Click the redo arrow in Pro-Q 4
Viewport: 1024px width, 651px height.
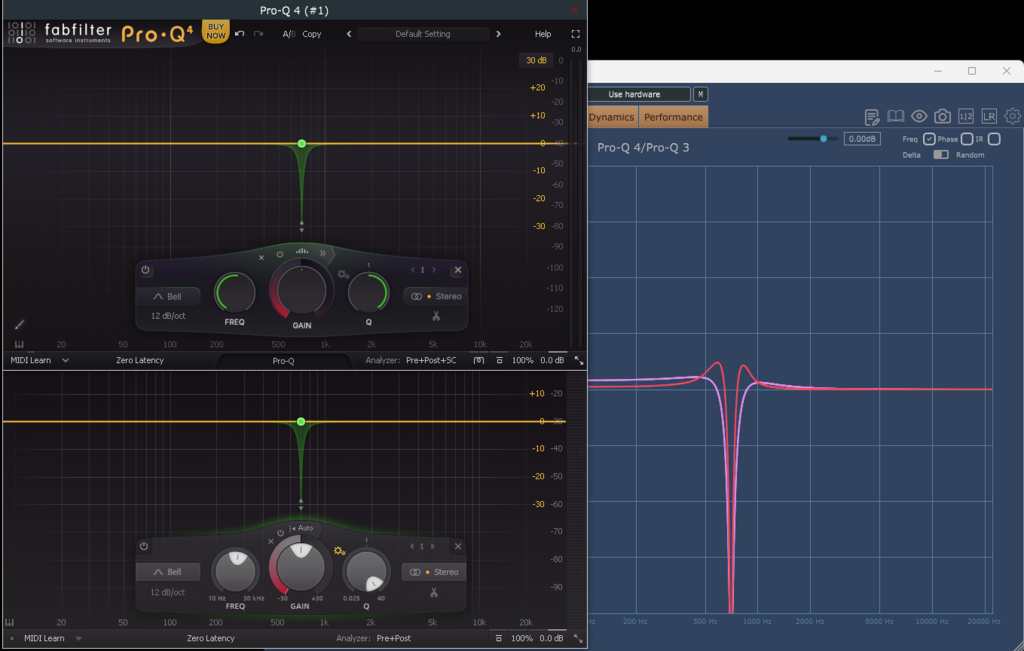click(259, 33)
